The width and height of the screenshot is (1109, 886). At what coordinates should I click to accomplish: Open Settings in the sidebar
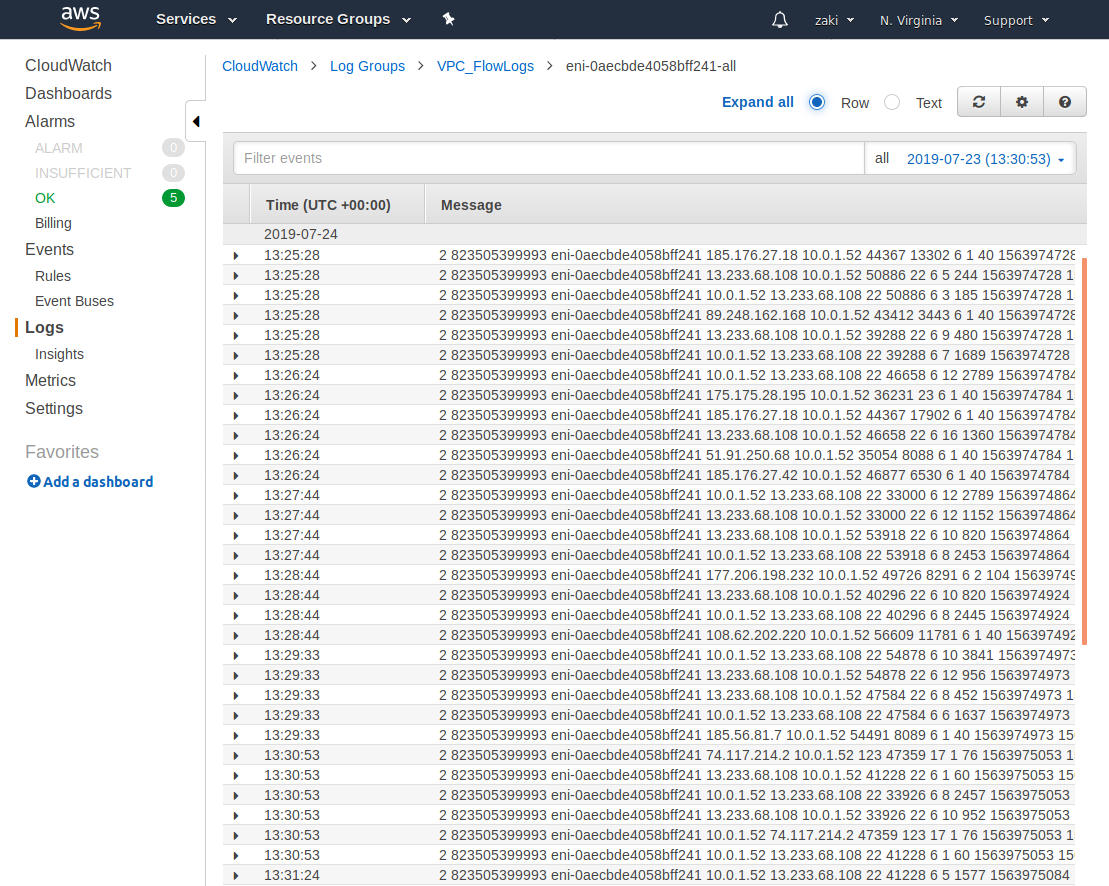point(54,409)
